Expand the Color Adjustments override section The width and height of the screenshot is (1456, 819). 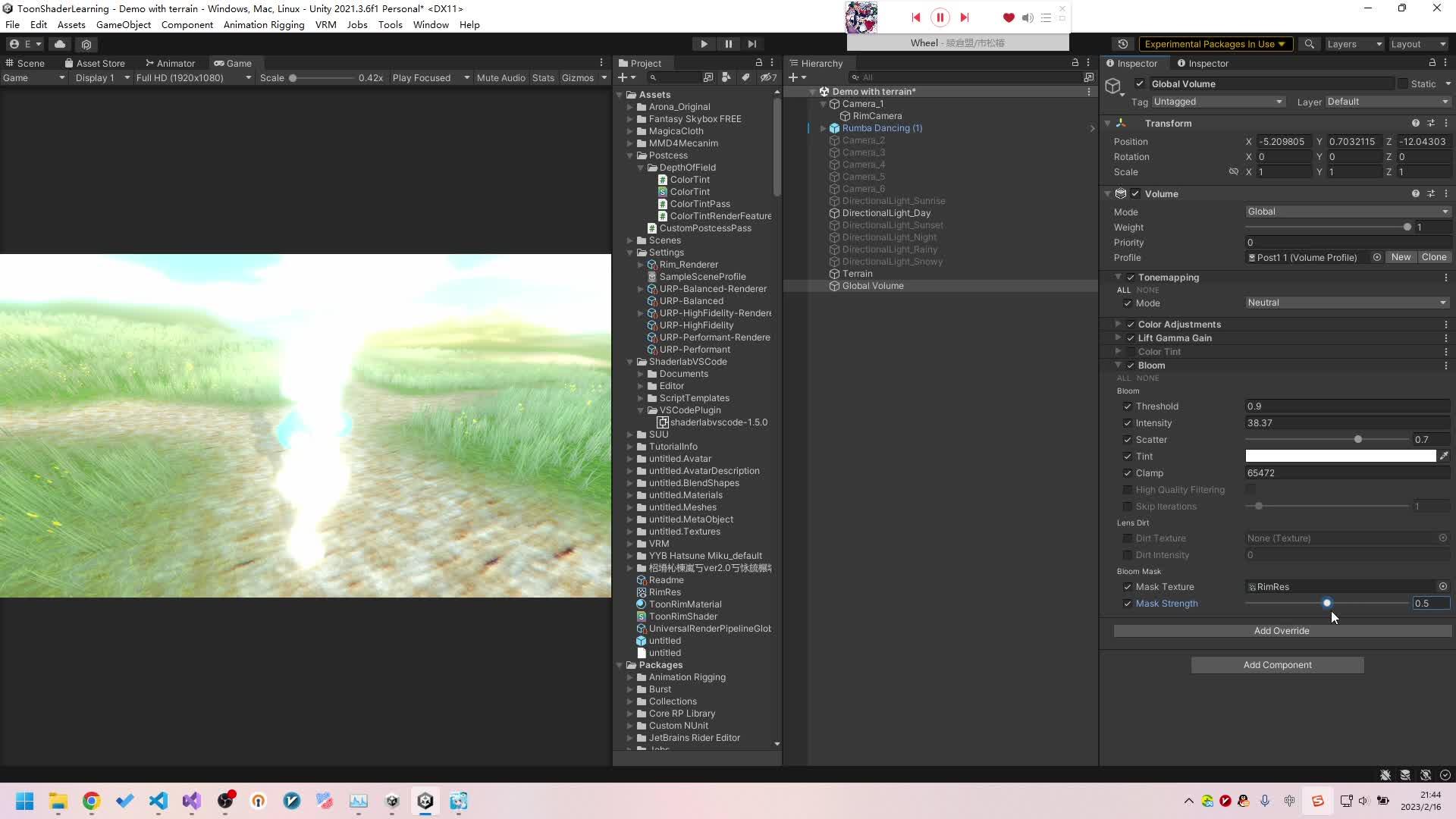click(x=1119, y=324)
